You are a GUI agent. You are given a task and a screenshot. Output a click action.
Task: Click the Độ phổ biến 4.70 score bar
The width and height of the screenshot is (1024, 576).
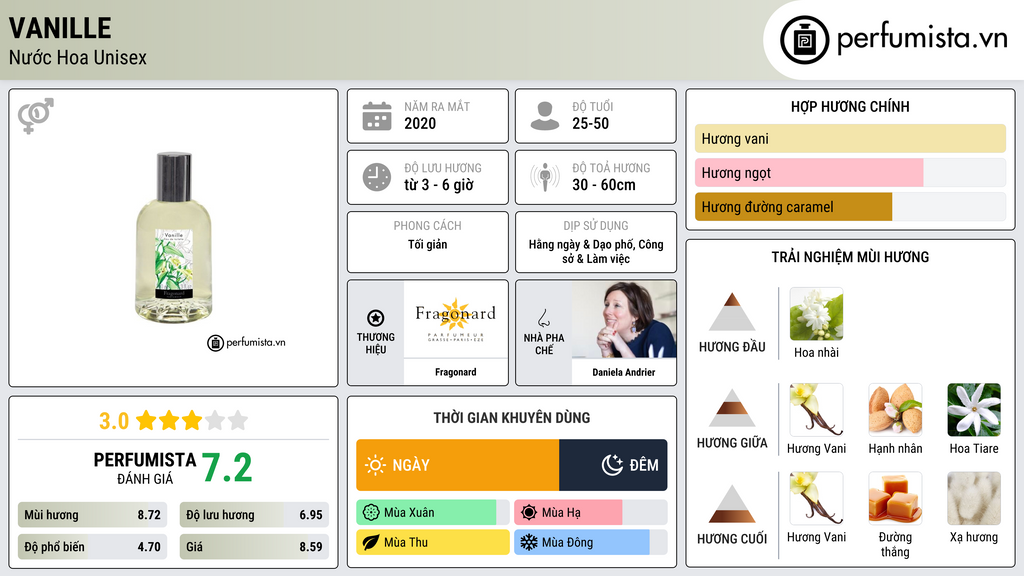click(x=93, y=547)
